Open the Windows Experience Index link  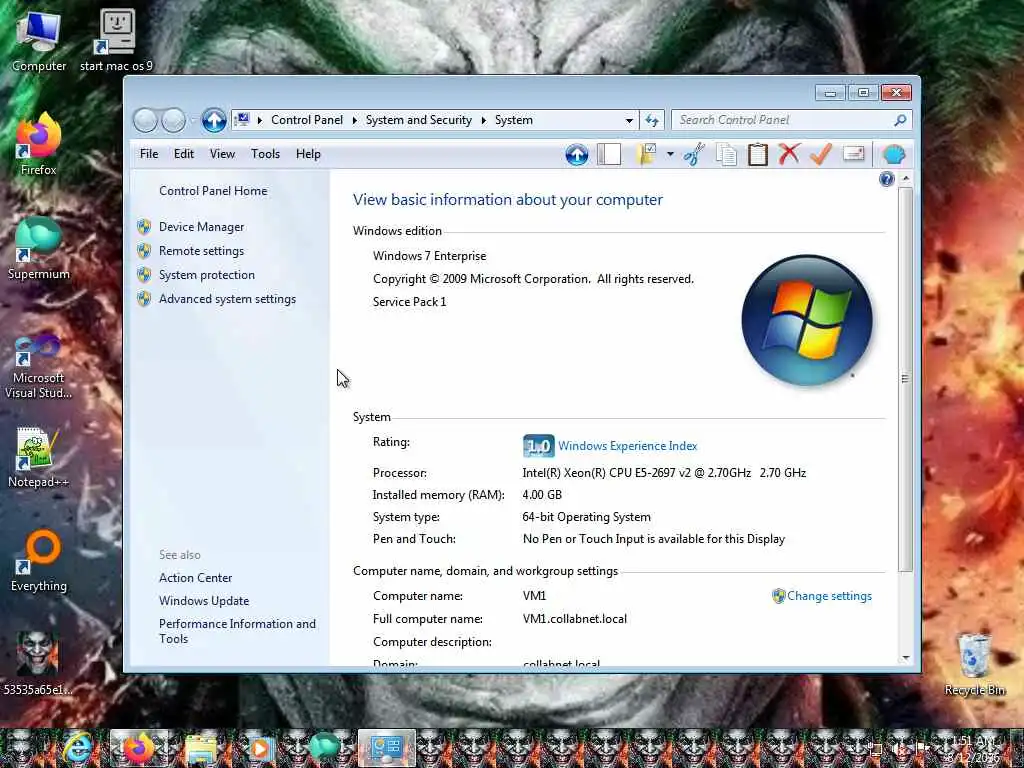[x=628, y=446]
